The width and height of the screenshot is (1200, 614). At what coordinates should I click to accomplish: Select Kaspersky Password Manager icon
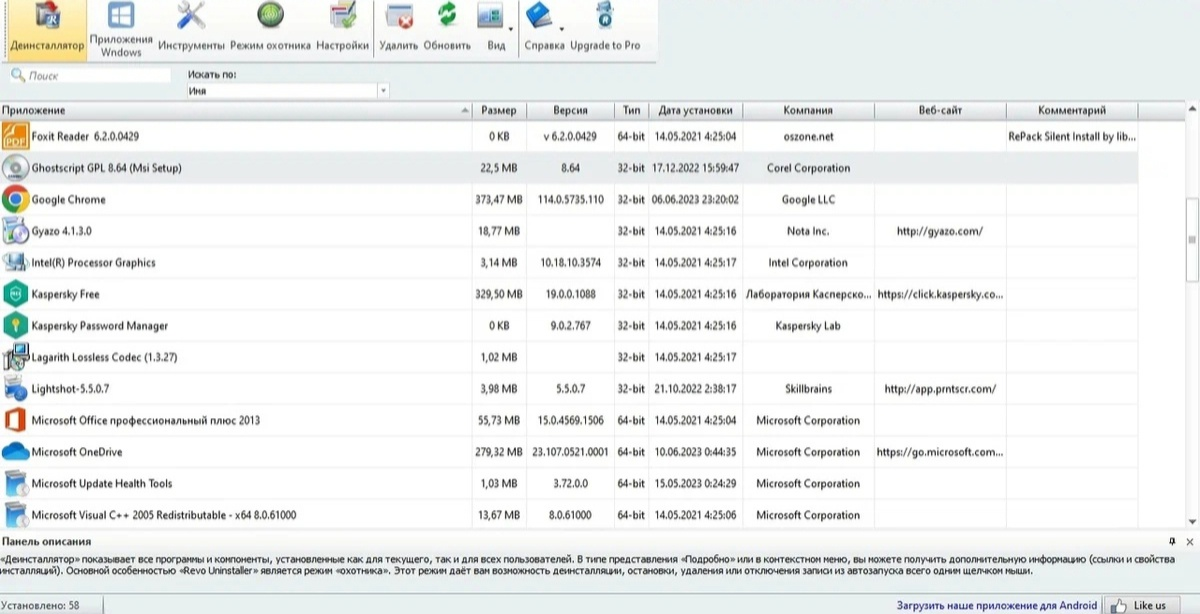coord(15,326)
